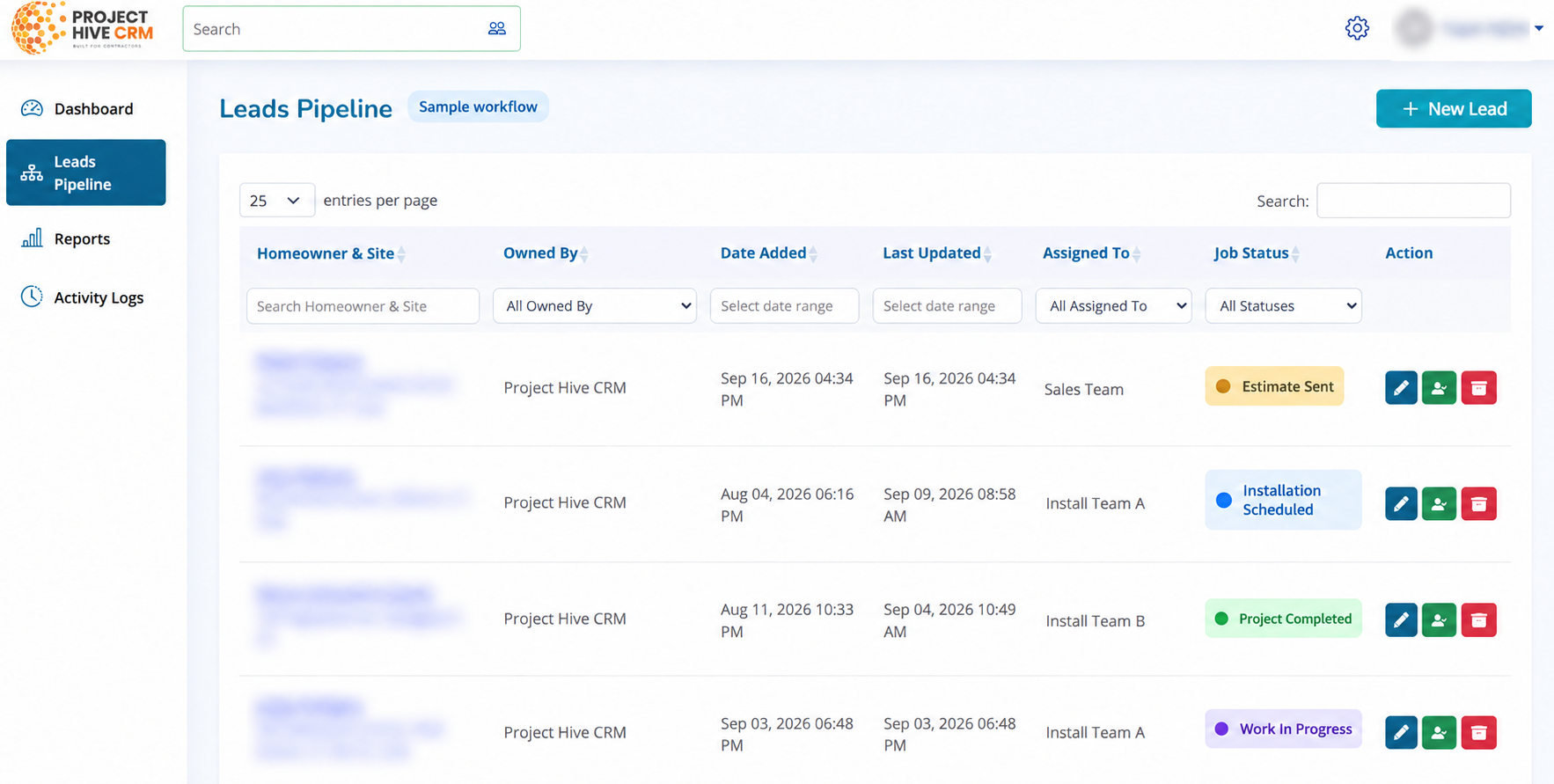Assign user on Work In Progress row
Screen dimensions: 1554x784
coord(1439,732)
